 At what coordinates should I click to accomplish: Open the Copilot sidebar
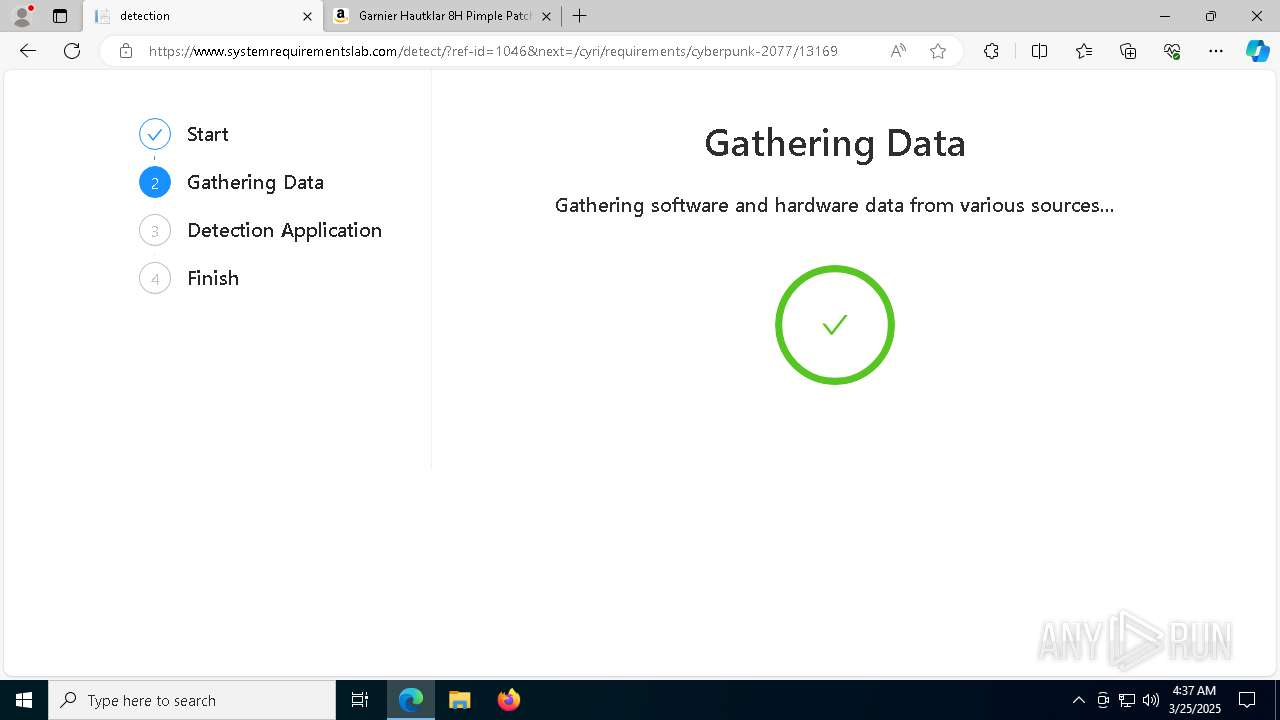point(1257,51)
